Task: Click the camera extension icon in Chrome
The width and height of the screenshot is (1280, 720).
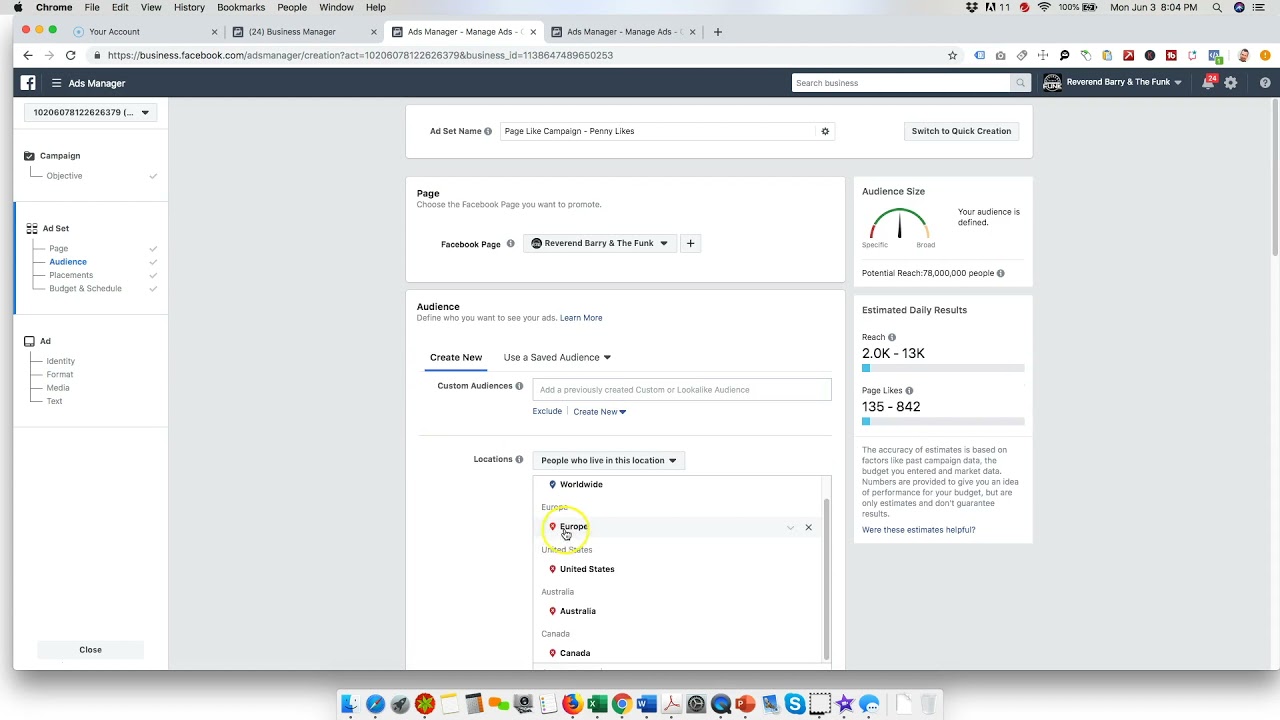Action: (1001, 55)
